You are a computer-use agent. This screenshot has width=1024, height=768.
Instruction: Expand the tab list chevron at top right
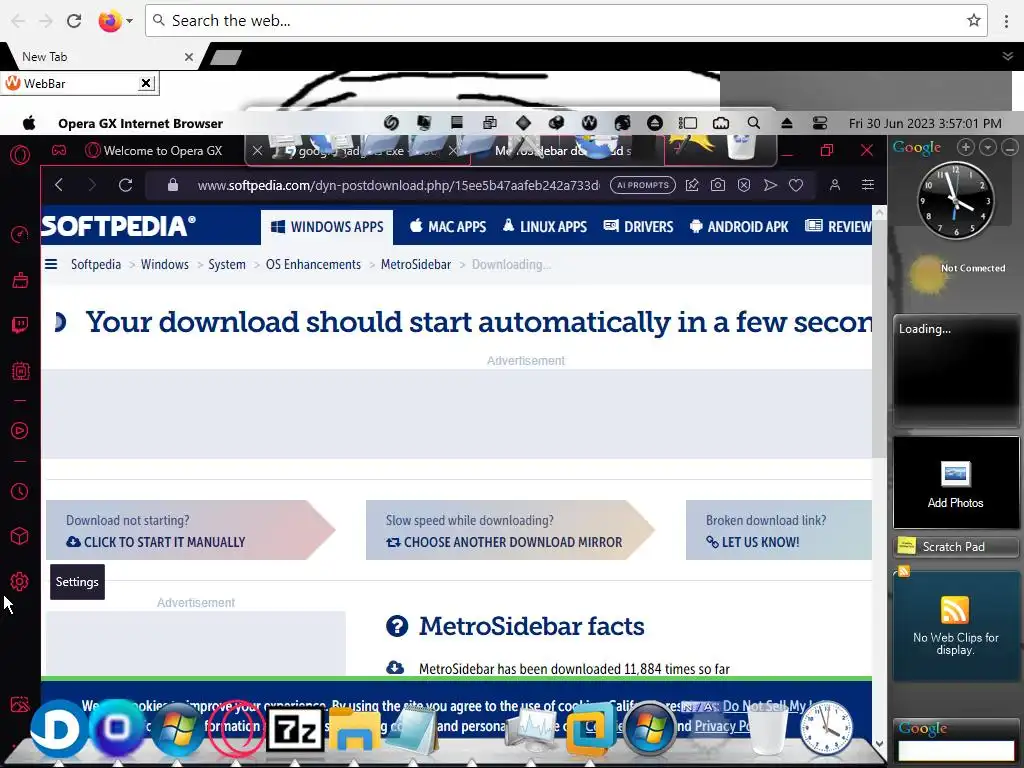(x=1008, y=57)
